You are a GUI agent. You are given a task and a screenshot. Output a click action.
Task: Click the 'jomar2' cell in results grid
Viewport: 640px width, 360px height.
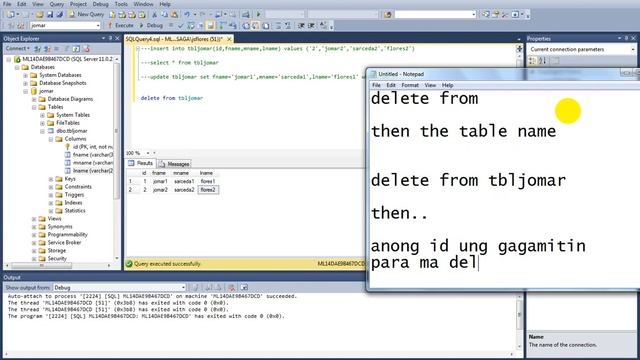(160, 190)
